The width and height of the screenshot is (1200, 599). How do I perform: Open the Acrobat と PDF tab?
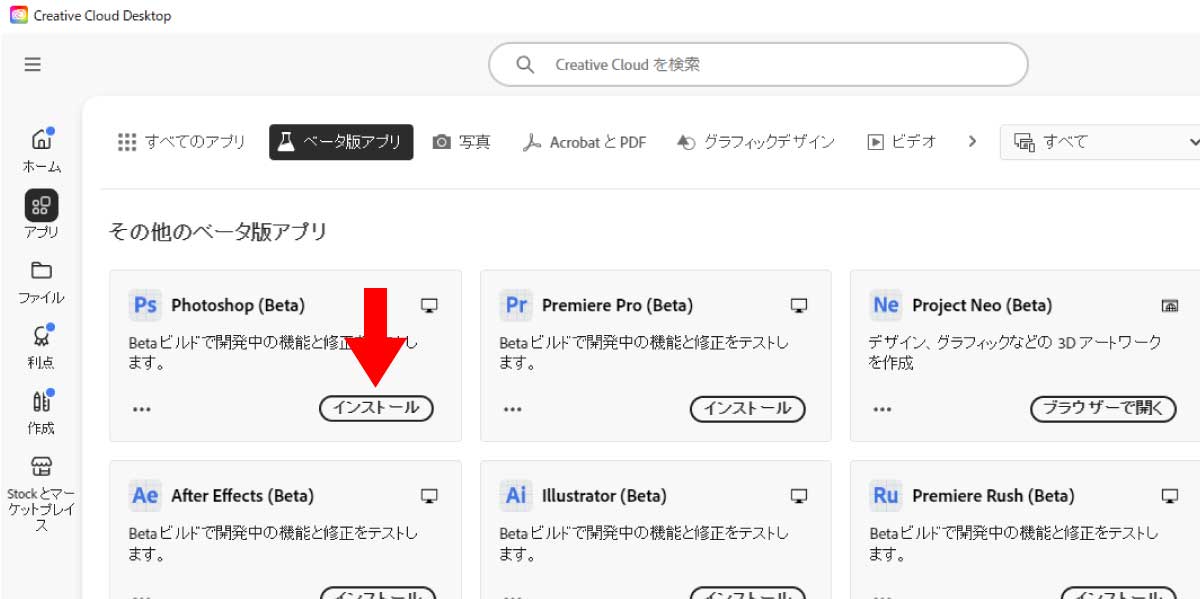pyautogui.click(x=584, y=142)
